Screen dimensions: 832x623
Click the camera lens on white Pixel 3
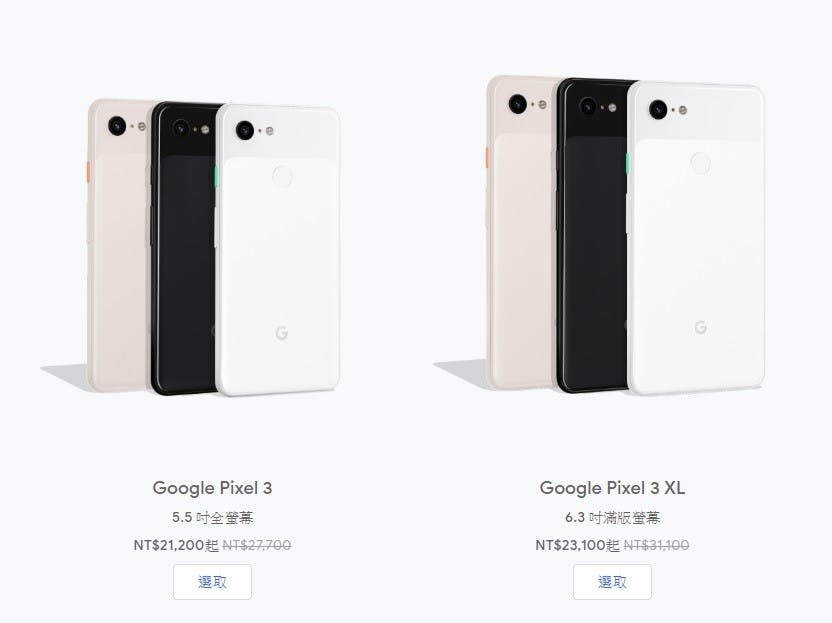pos(245,130)
